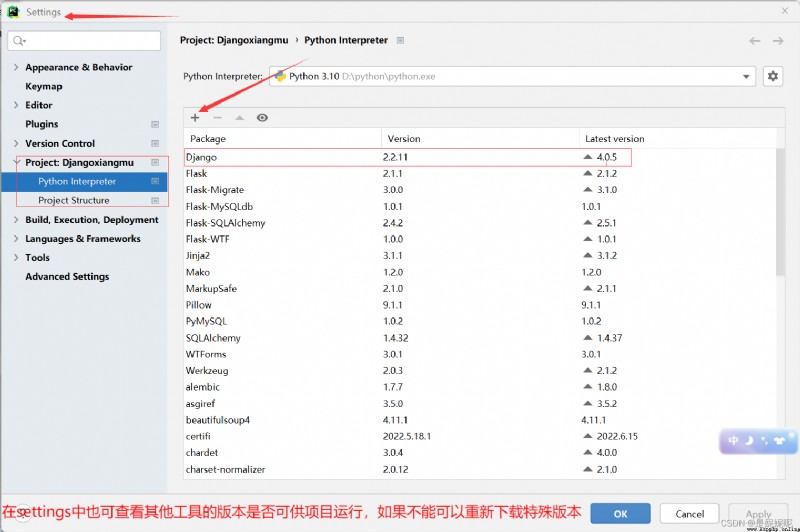
Task: Select the Flask-MySQLdb package row
Action: [480, 207]
